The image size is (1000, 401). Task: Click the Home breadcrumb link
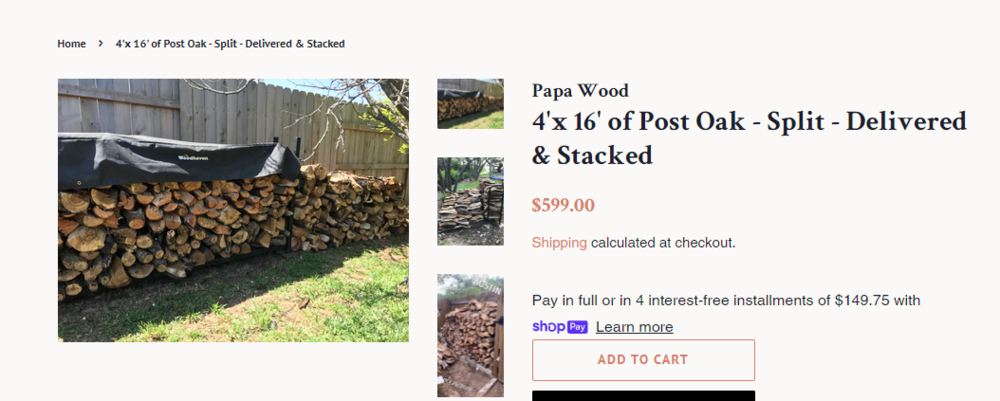click(x=71, y=44)
